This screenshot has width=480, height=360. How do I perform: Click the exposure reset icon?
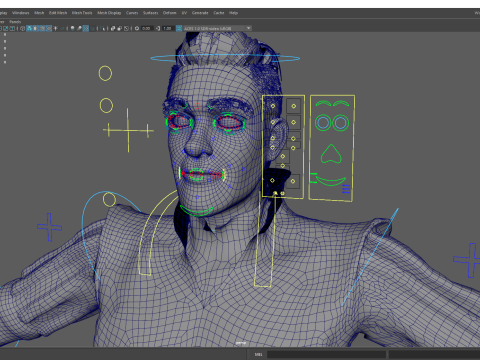point(137,28)
